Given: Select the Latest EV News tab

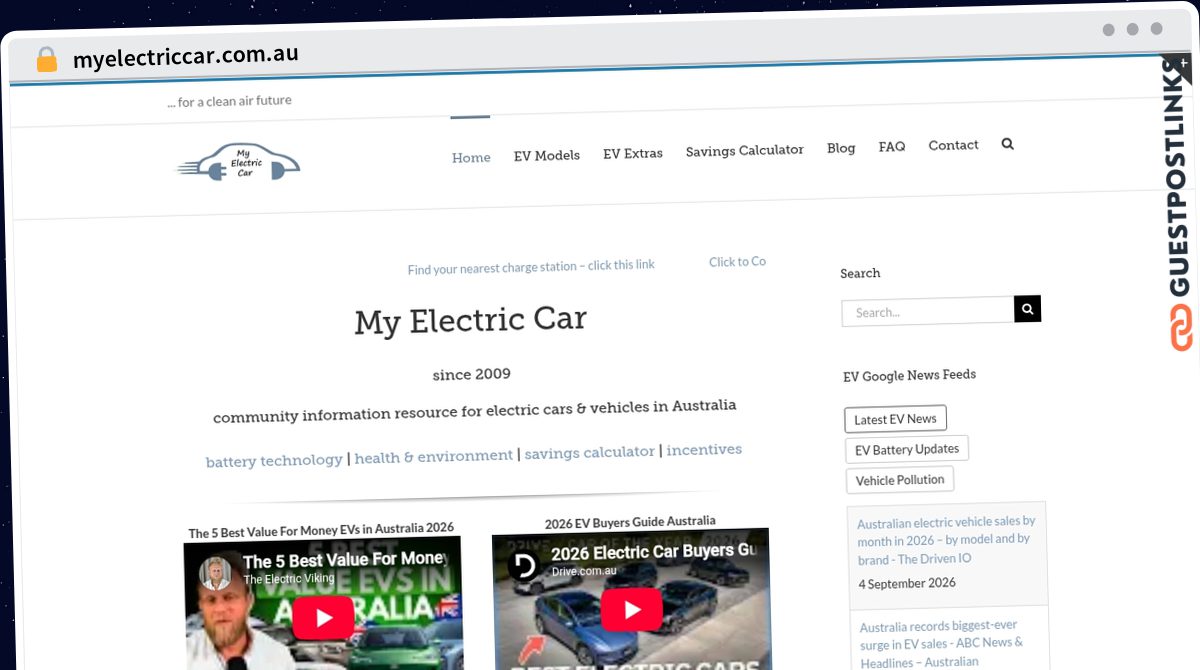Looking at the screenshot, I should pos(895,419).
